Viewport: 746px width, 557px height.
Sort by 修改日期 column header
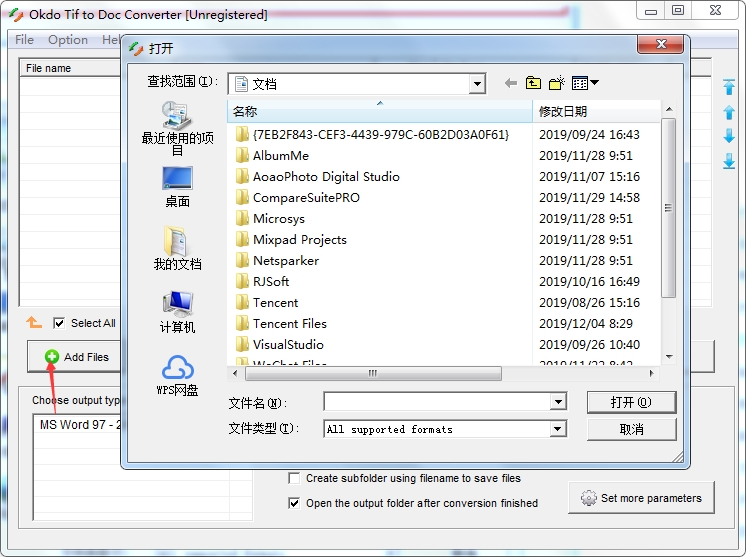596,111
